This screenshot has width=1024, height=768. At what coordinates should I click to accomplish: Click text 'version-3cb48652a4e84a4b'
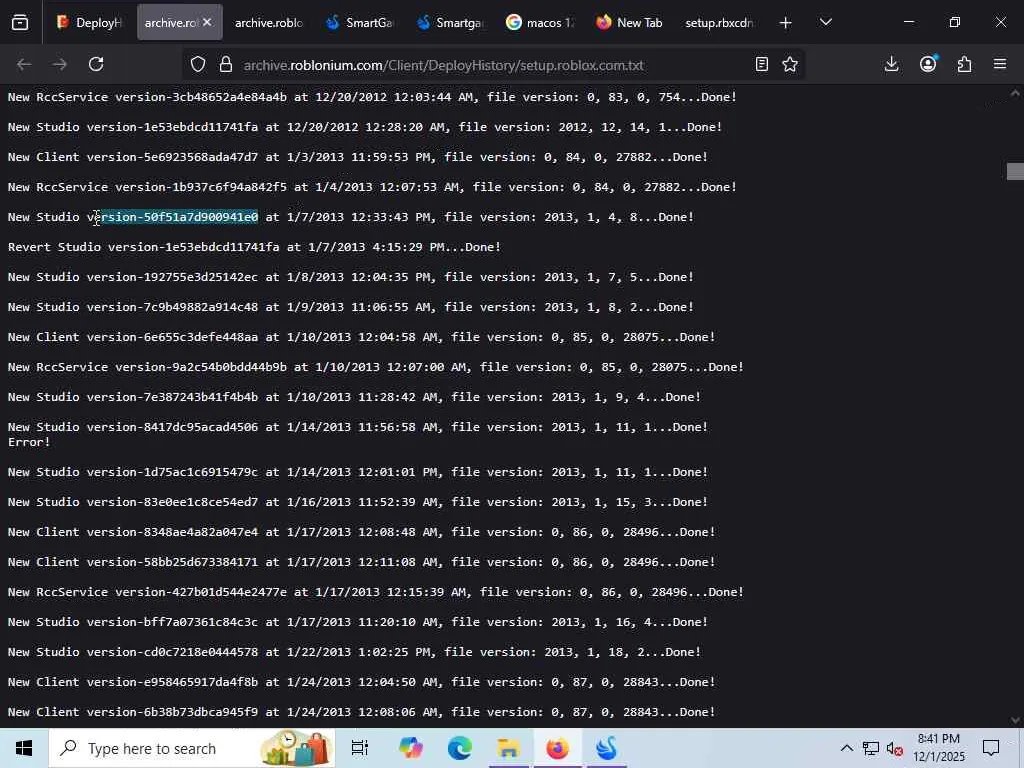pyautogui.click(x=201, y=97)
